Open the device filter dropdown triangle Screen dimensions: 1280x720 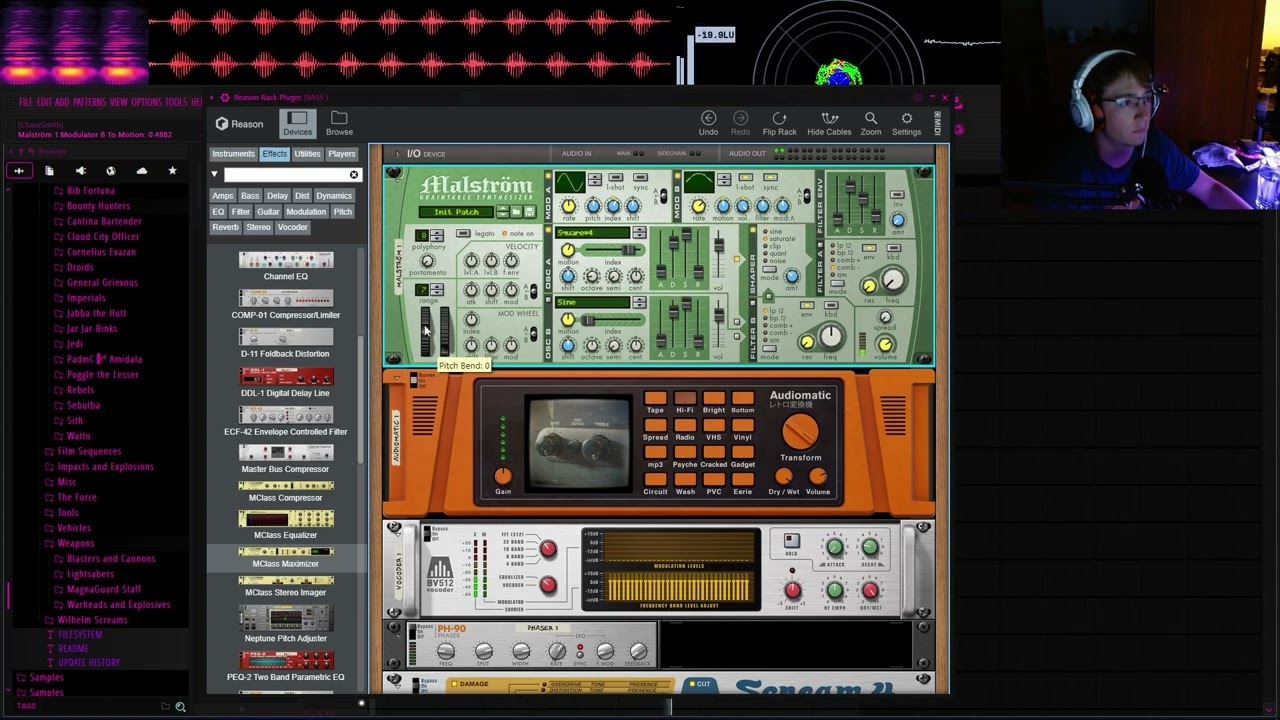click(214, 175)
